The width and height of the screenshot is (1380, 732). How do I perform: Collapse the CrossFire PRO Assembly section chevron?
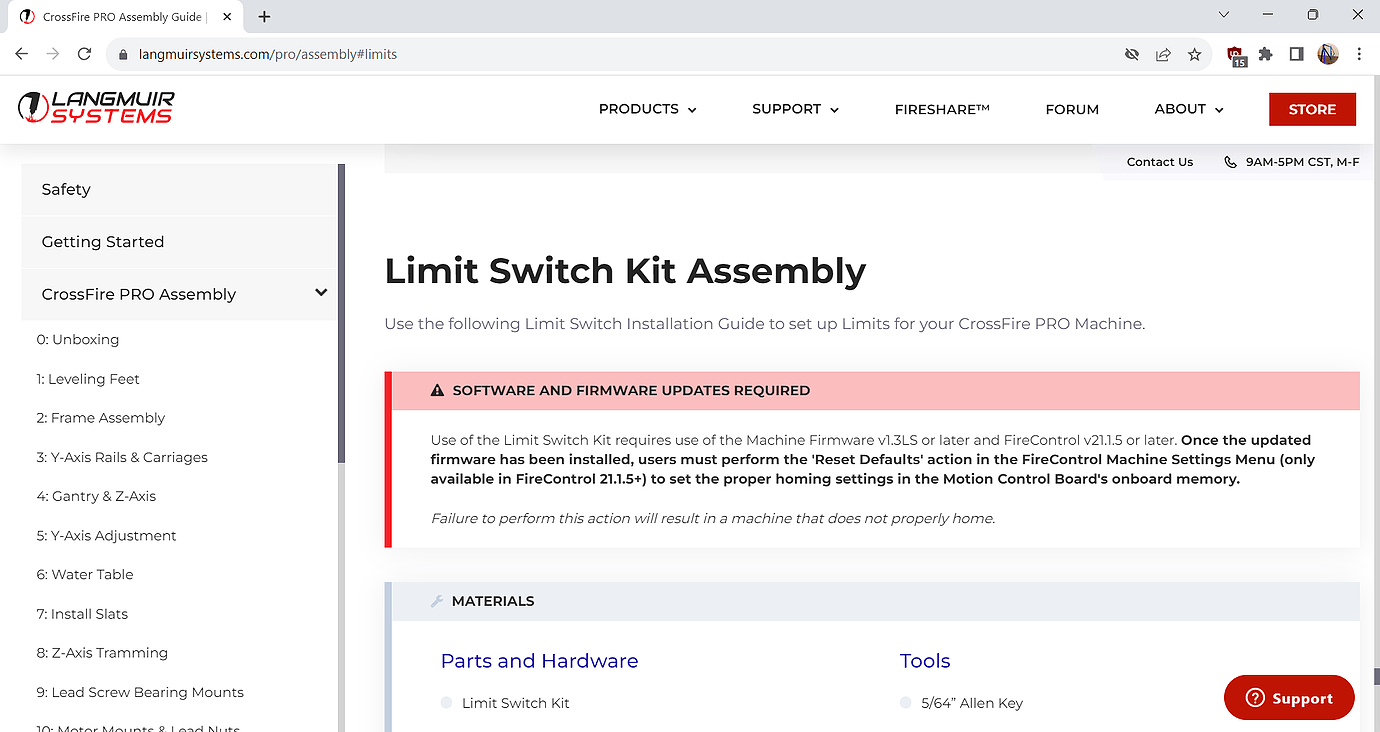tap(320, 293)
